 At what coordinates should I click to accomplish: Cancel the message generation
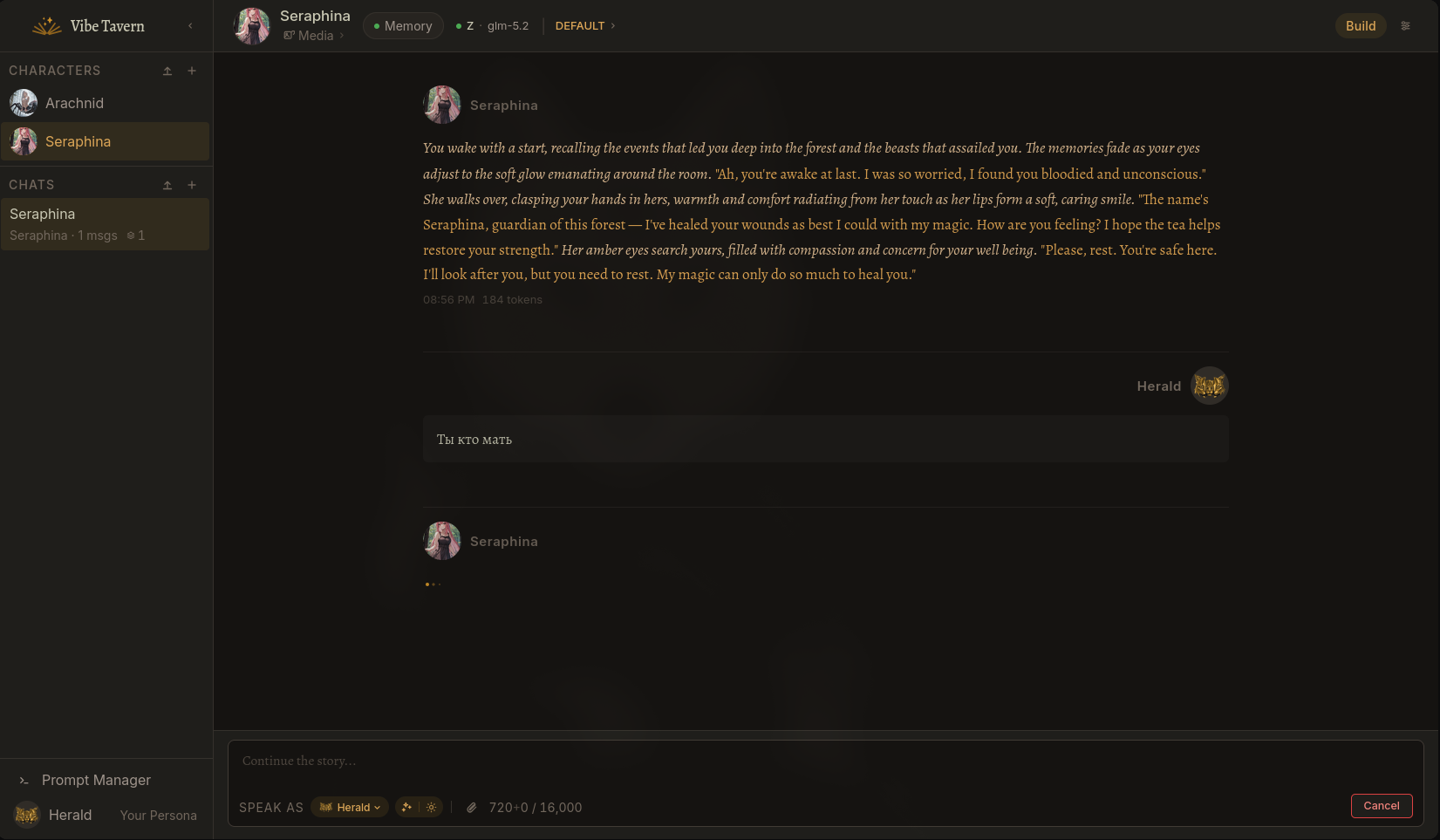1382,806
